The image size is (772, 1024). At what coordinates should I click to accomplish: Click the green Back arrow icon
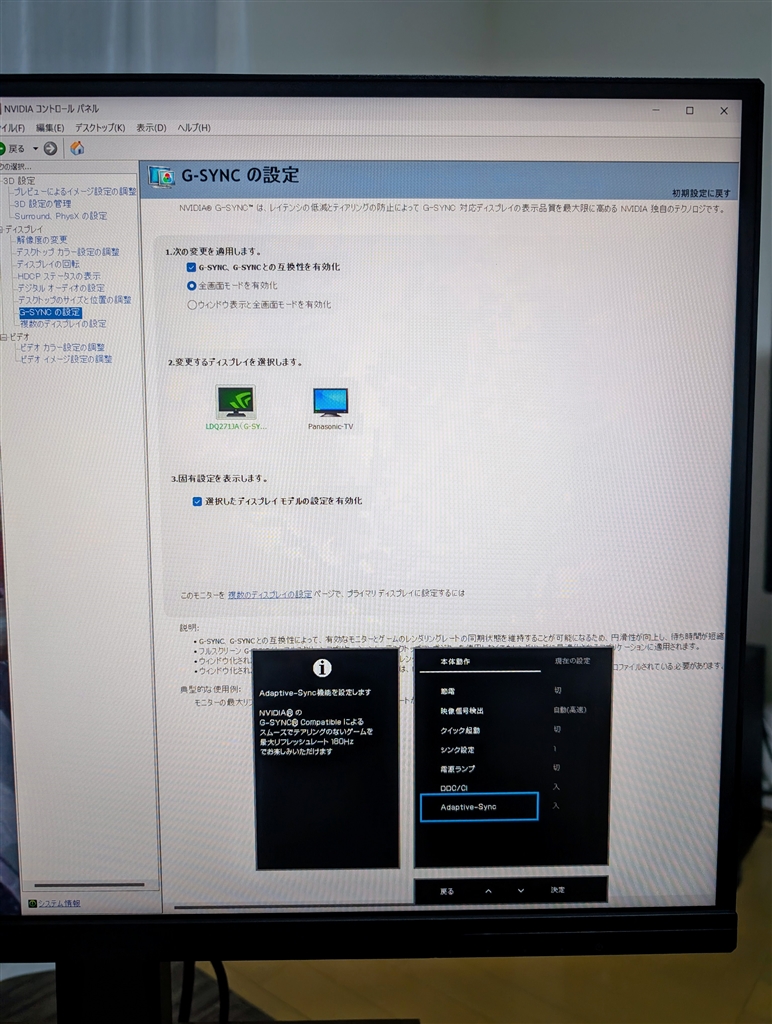(x=2, y=149)
